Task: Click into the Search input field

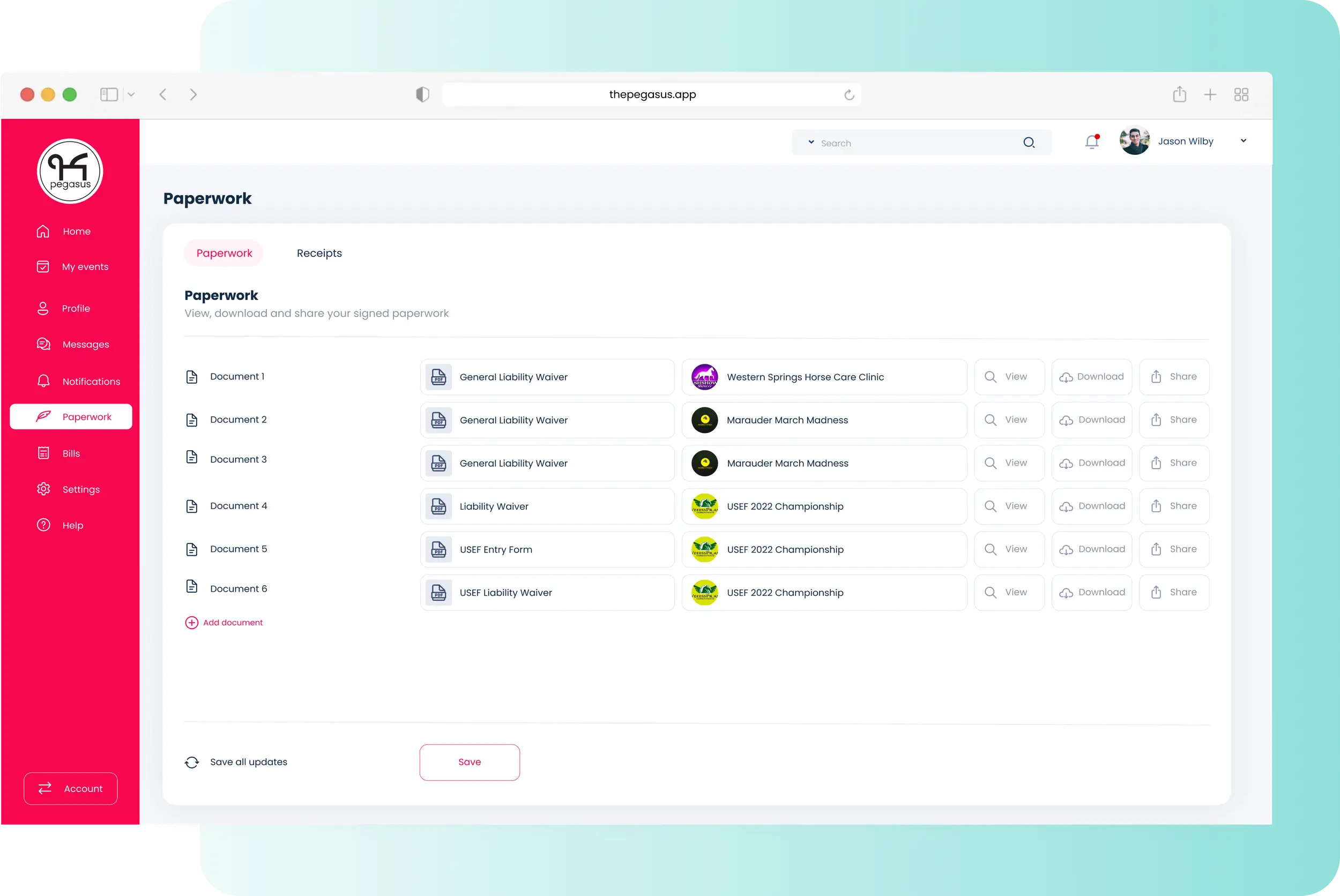Action: 914,143
